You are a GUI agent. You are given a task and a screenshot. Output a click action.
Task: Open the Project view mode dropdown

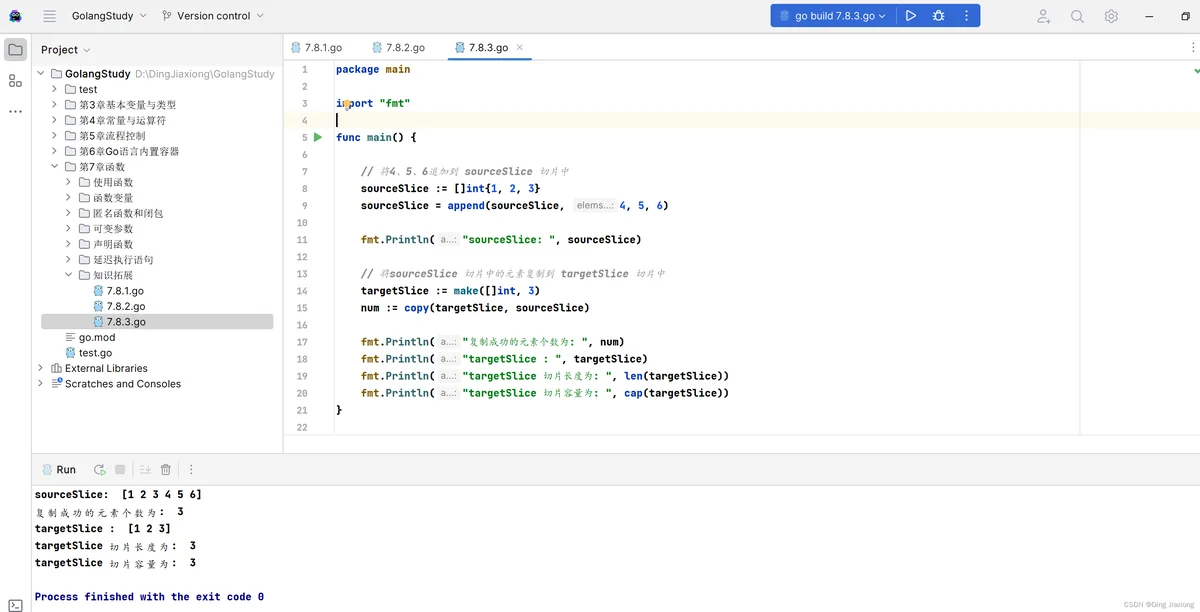(x=66, y=50)
